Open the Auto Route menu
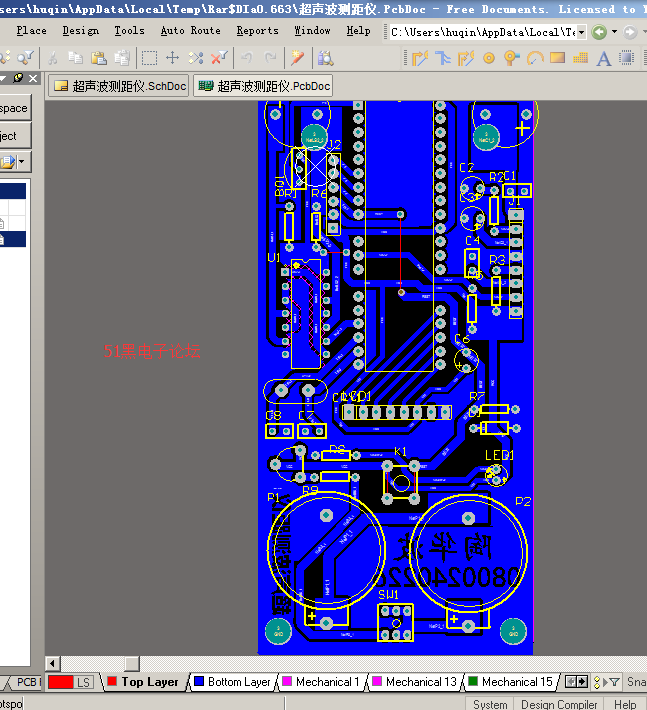647x710 pixels. [x=190, y=31]
